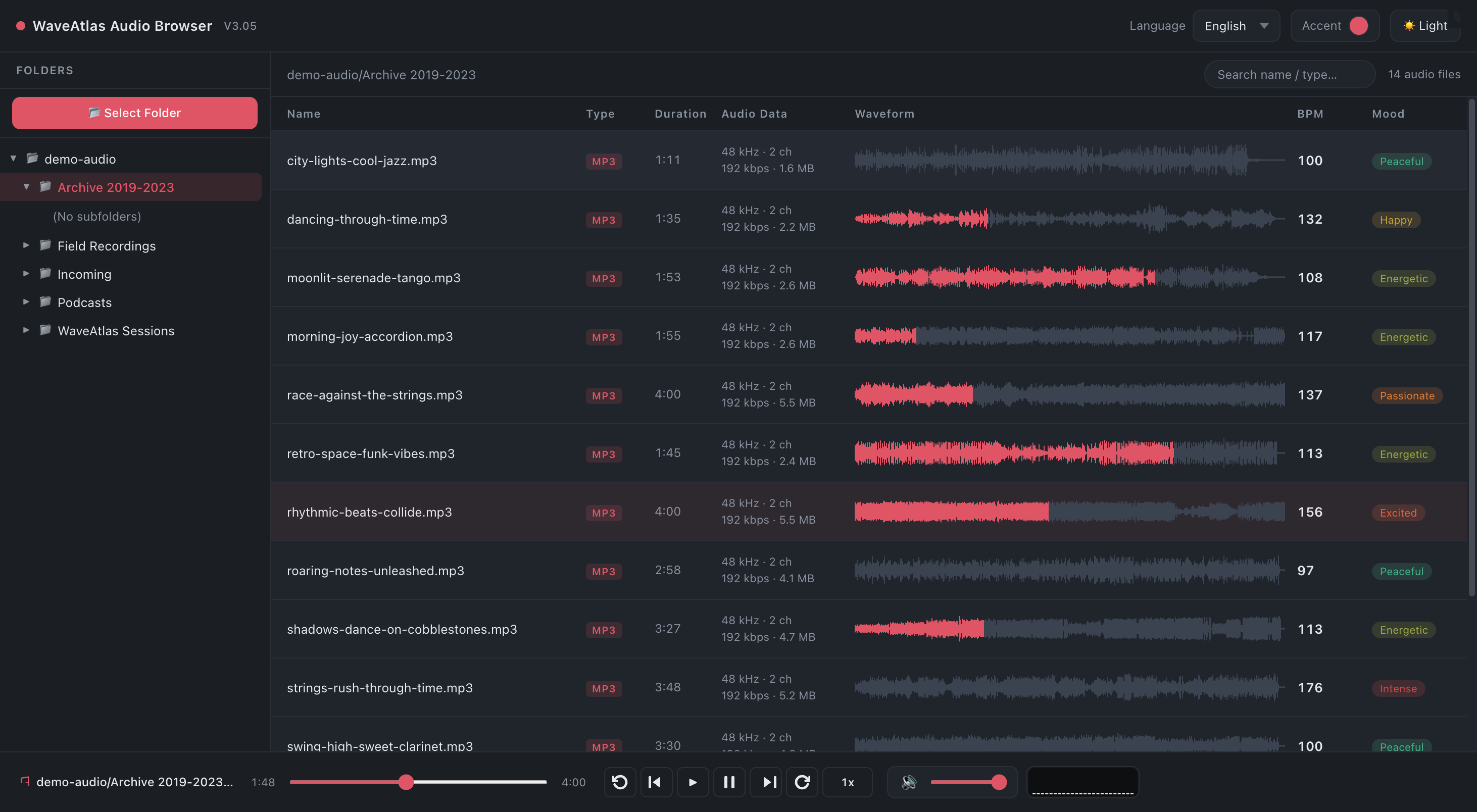The image size is (1477, 812).
Task: Click the Happy mood tag
Action: click(1396, 220)
